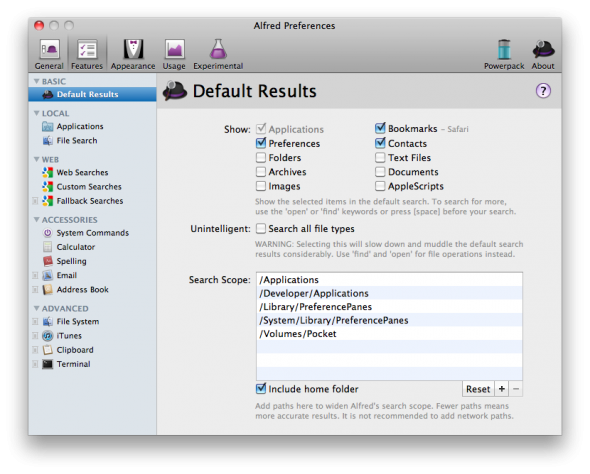This screenshot has width=590, height=474.
Task: Click the Web Searches Google icon
Action: tap(47, 173)
